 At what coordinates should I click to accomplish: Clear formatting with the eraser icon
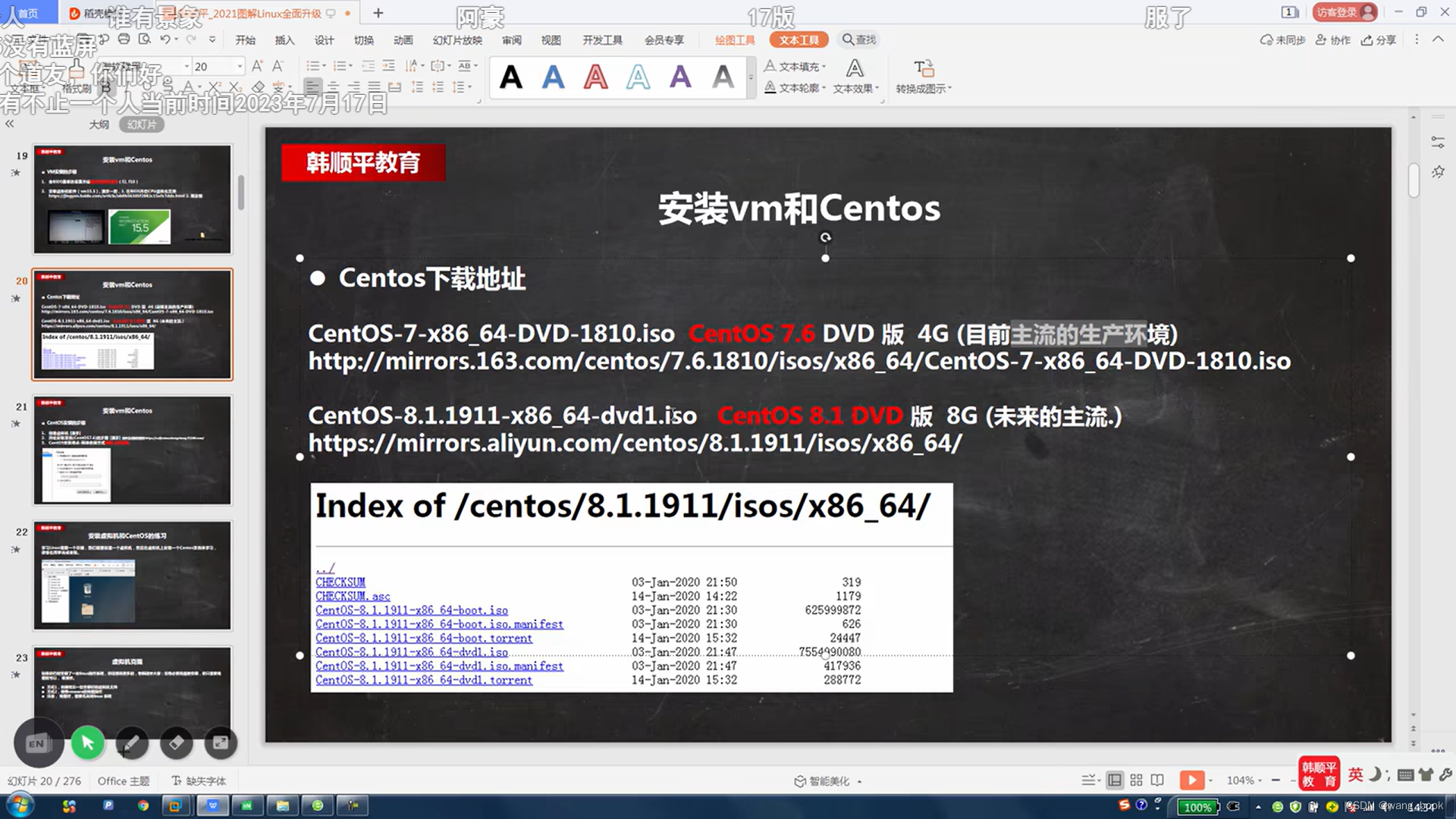tap(259, 87)
